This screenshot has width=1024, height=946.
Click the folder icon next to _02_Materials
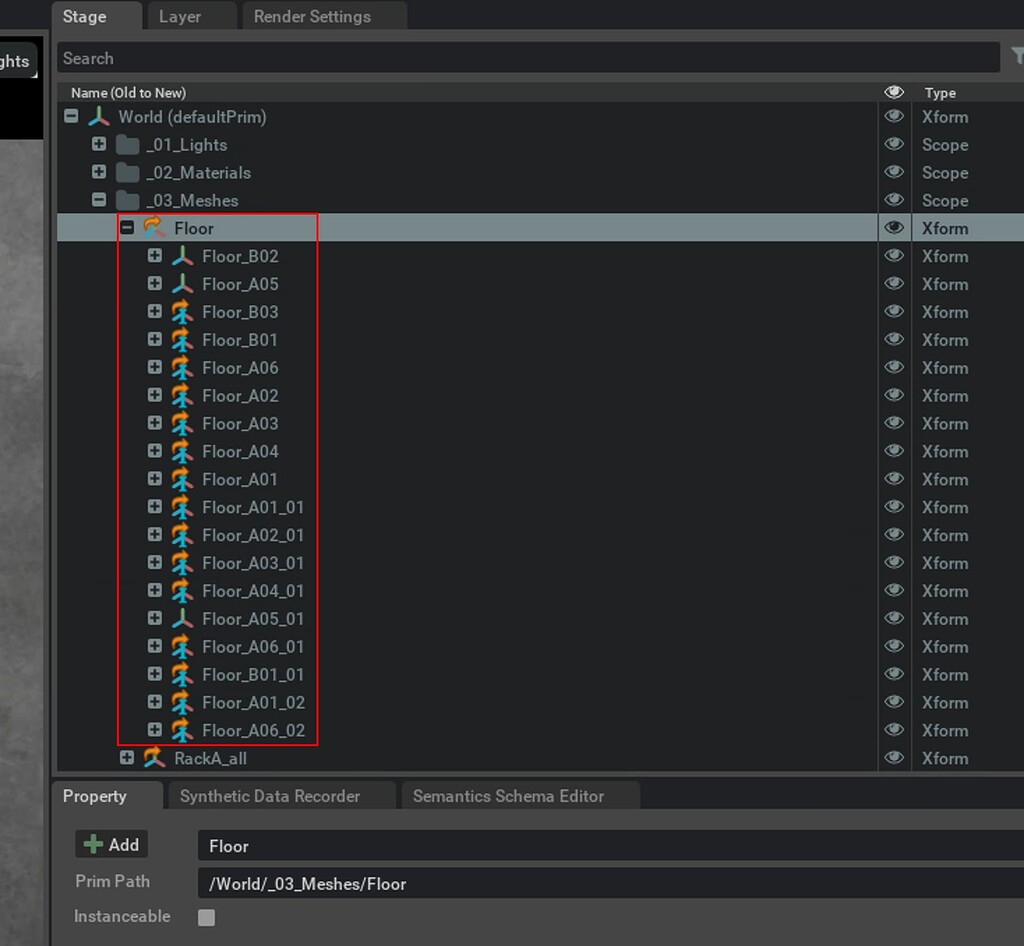[128, 172]
